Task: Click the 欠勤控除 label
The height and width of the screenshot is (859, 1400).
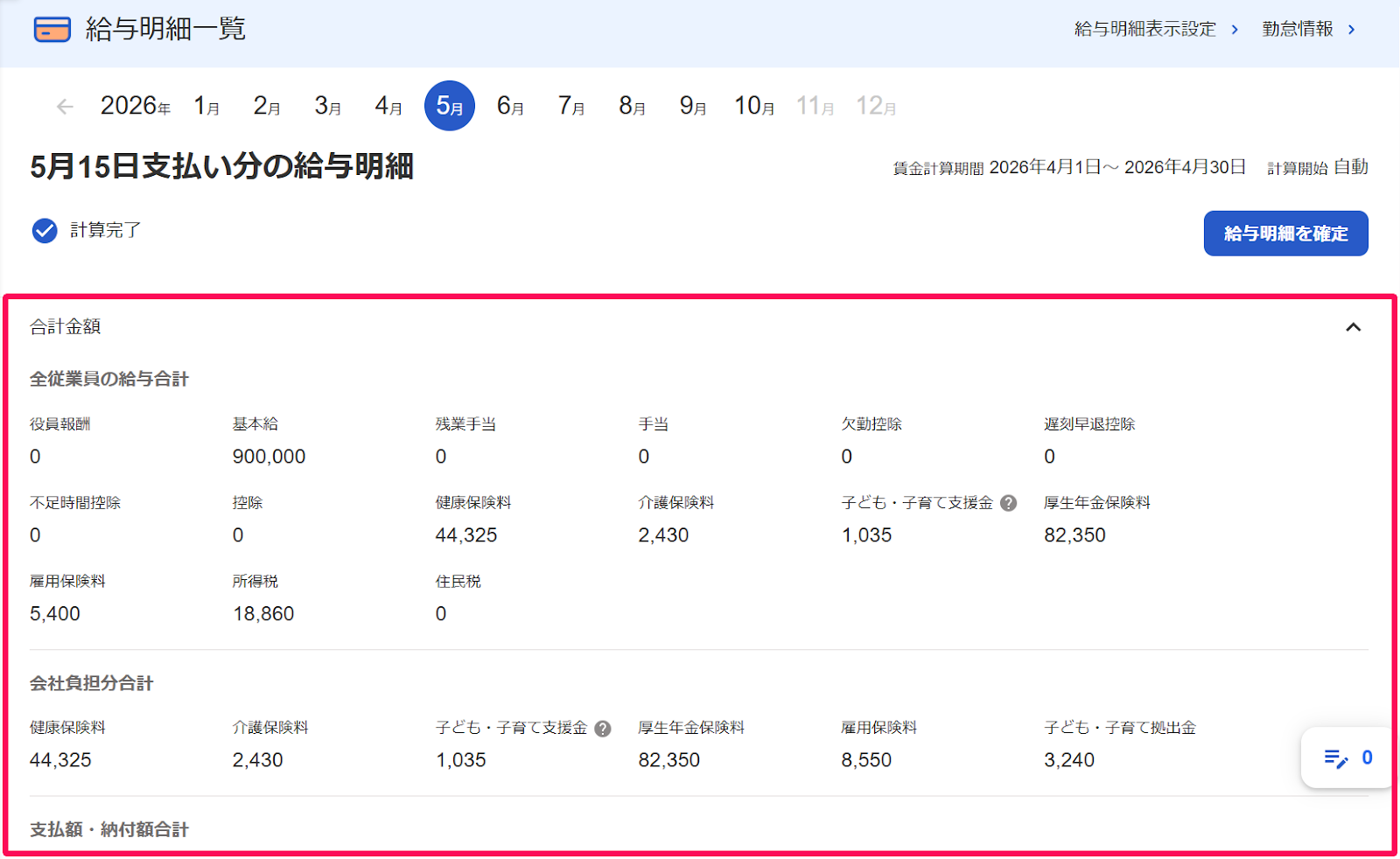Action: [x=871, y=424]
